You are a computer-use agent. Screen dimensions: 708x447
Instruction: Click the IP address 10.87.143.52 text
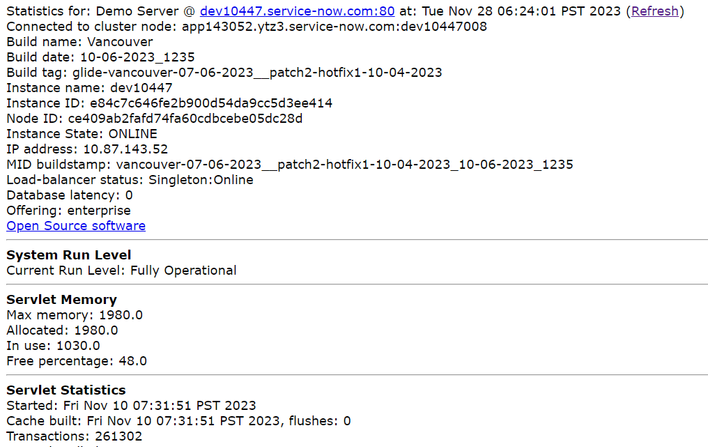(x=87, y=149)
